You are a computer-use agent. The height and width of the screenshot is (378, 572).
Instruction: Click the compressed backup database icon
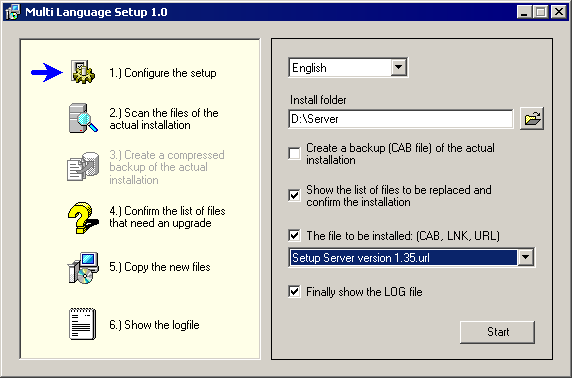pyautogui.click(x=83, y=167)
